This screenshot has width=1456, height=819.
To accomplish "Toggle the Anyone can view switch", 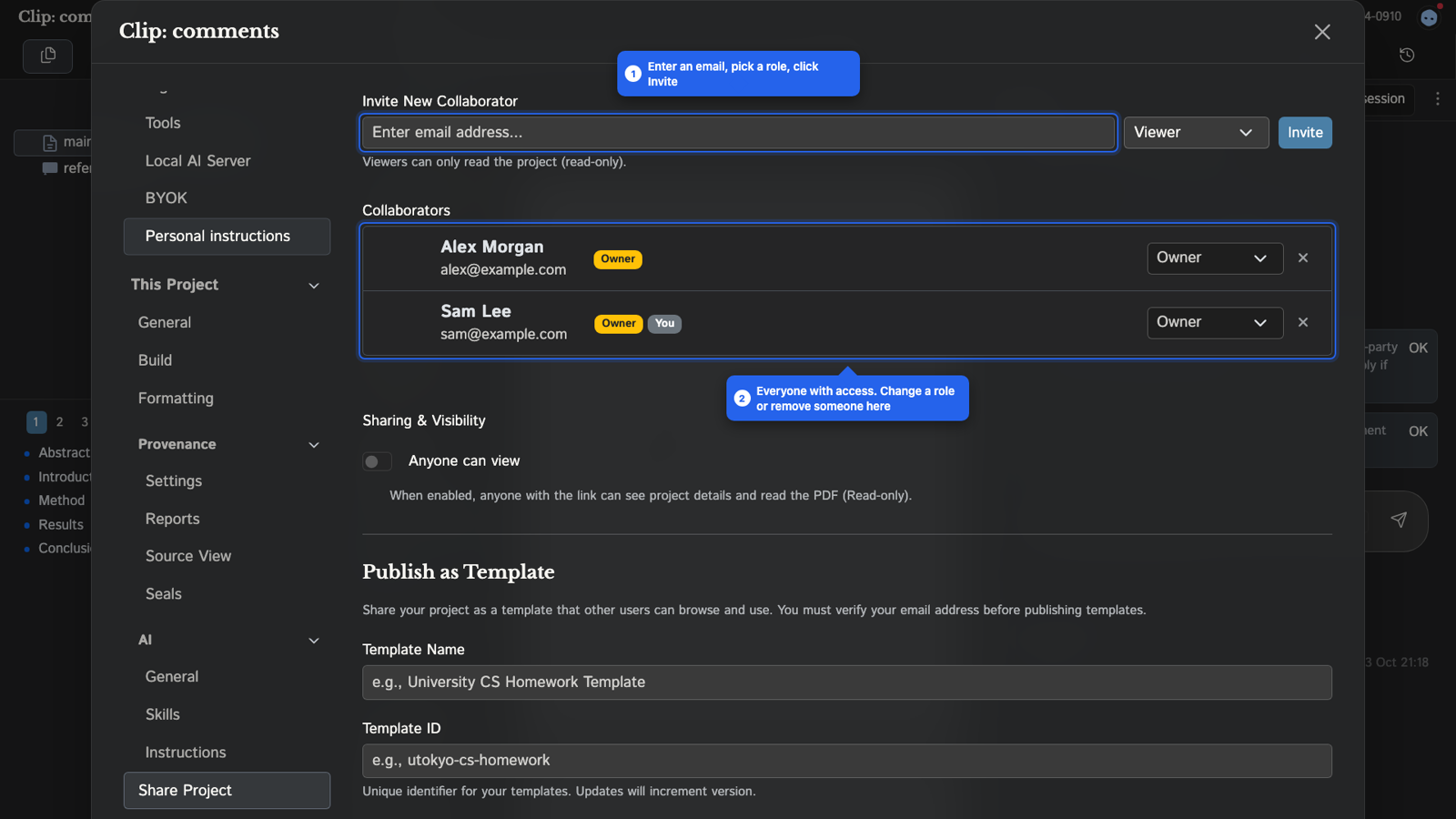I will coord(377,461).
